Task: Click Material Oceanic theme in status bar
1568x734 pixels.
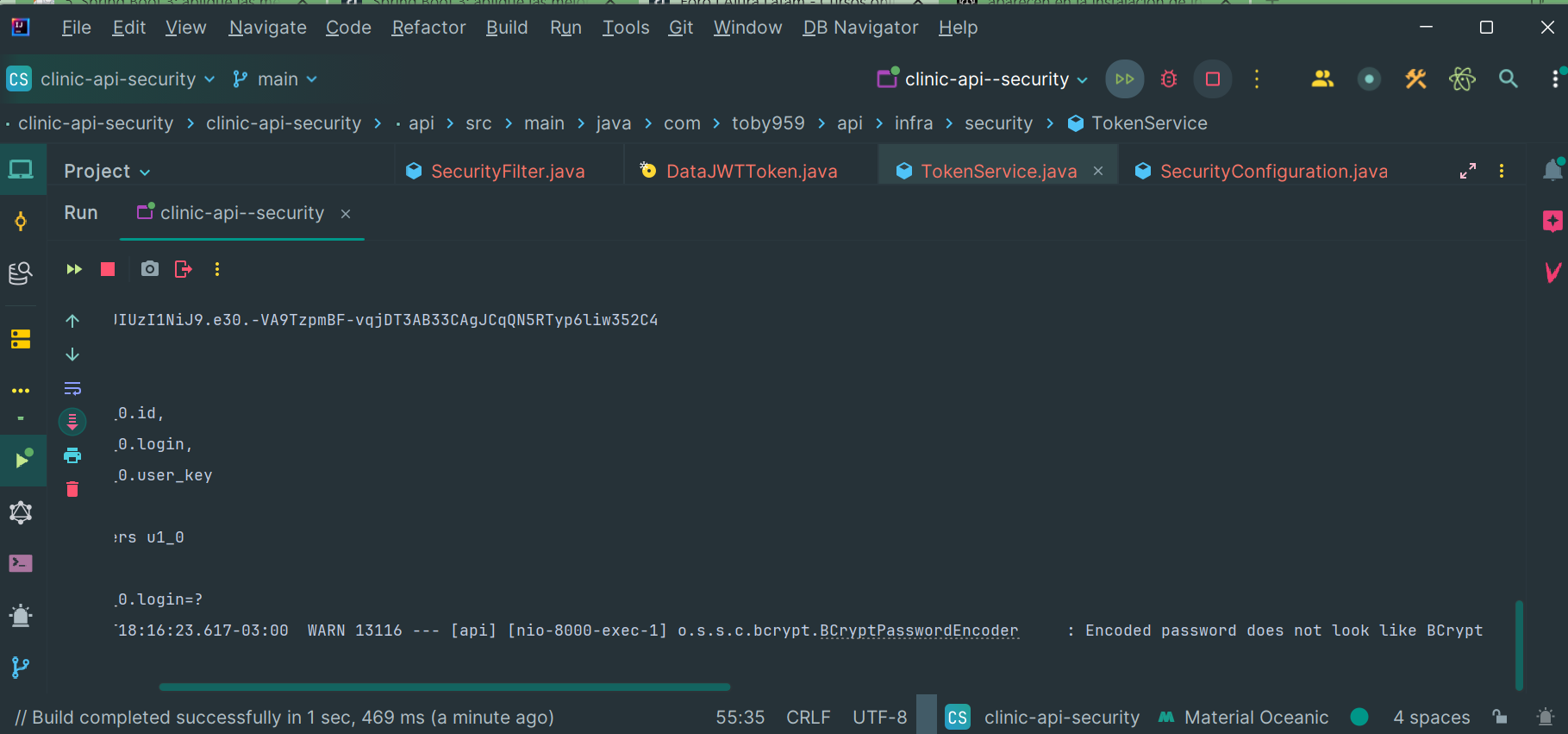Action: click(x=1244, y=718)
